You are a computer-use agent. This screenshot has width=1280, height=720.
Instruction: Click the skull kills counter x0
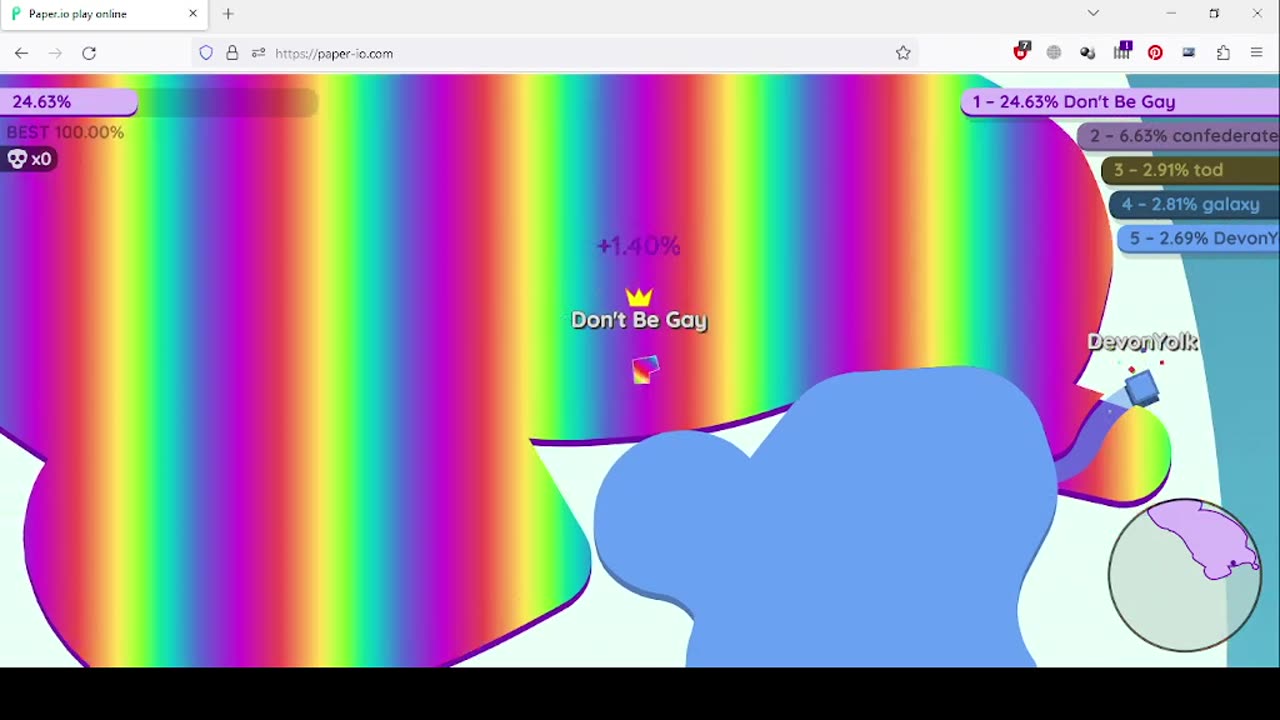click(x=29, y=159)
